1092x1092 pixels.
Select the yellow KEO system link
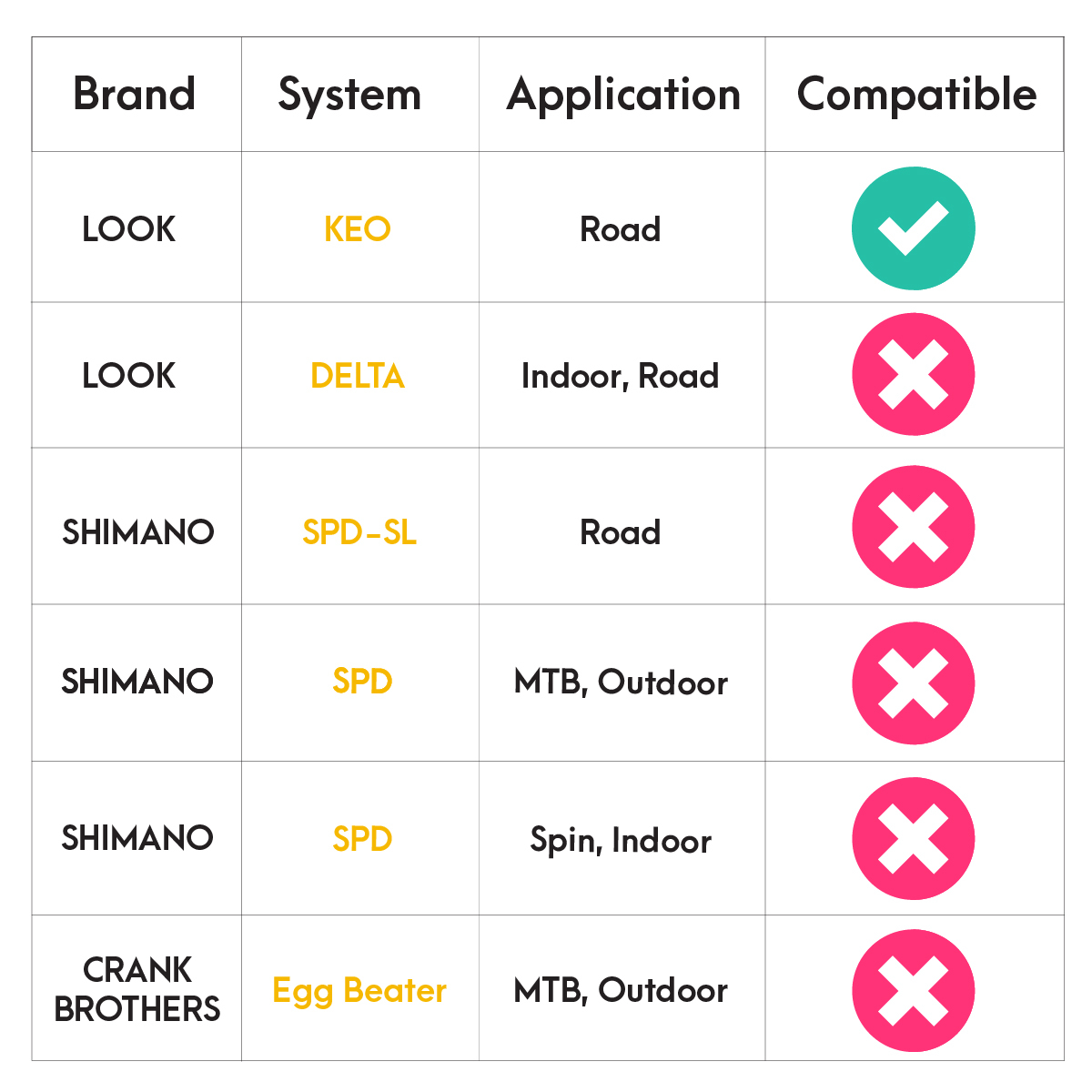[358, 229]
